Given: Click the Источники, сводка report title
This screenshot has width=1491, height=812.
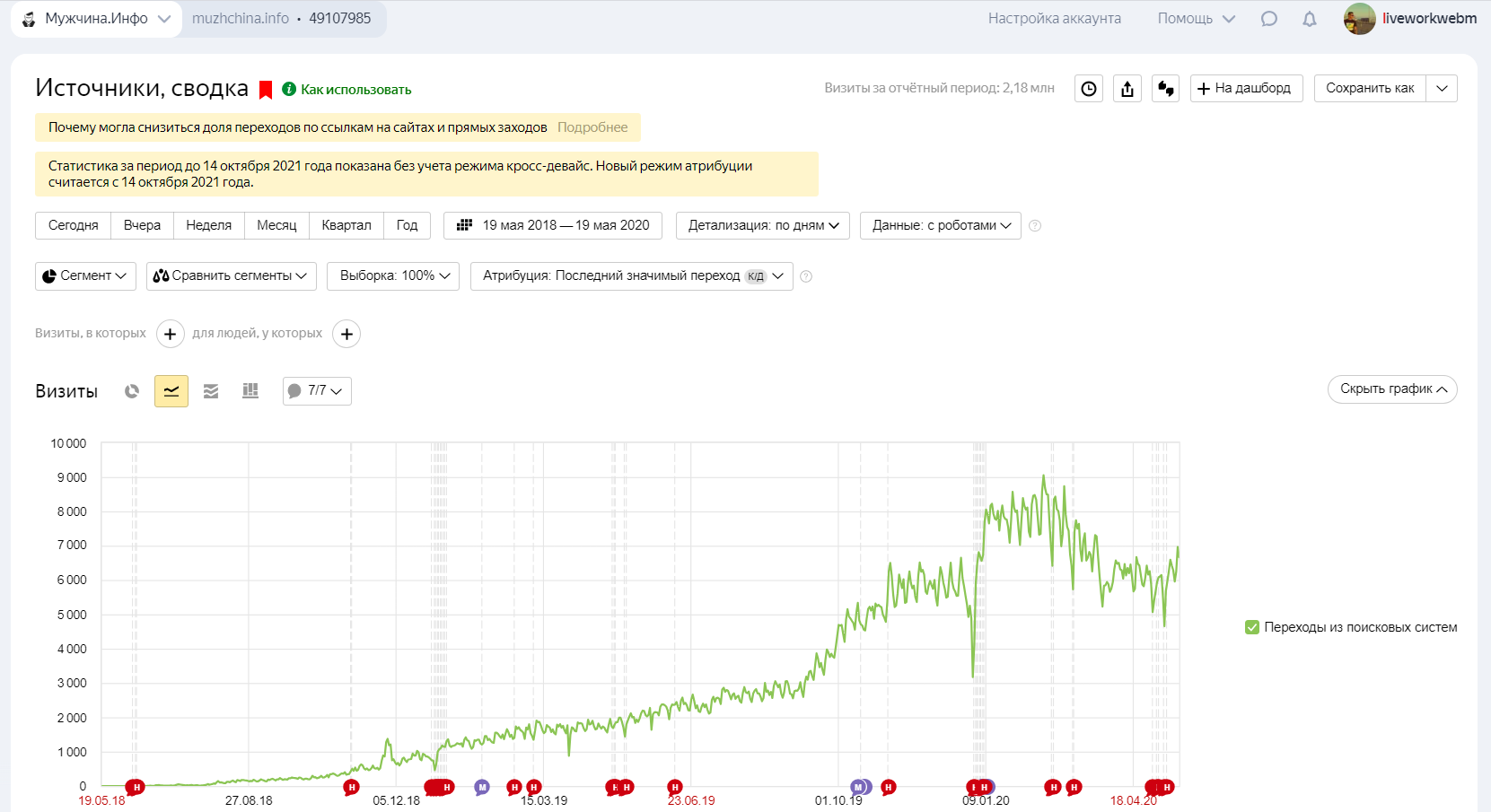Looking at the screenshot, I should pyautogui.click(x=142, y=88).
